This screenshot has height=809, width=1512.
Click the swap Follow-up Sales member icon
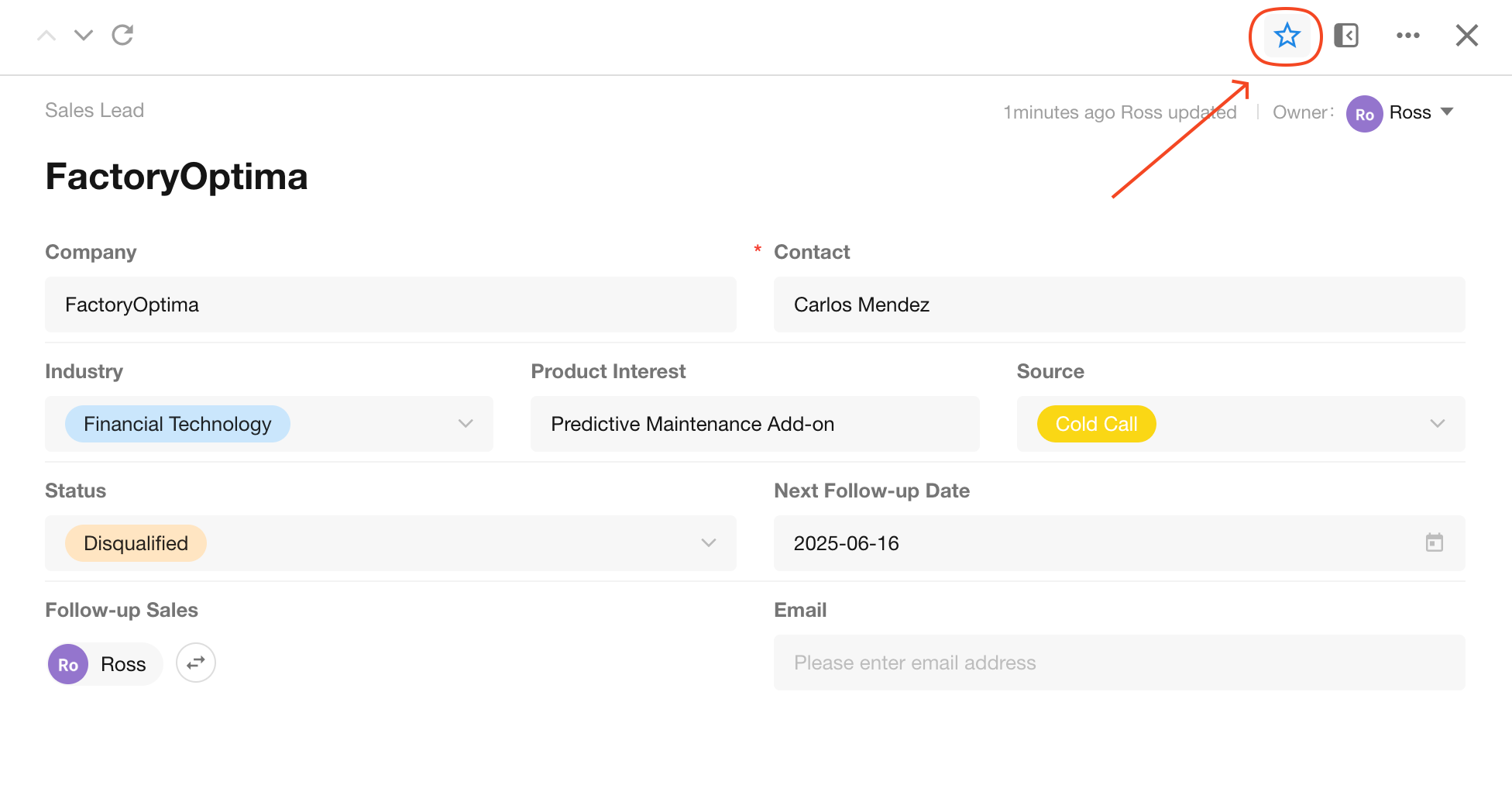pyautogui.click(x=195, y=663)
